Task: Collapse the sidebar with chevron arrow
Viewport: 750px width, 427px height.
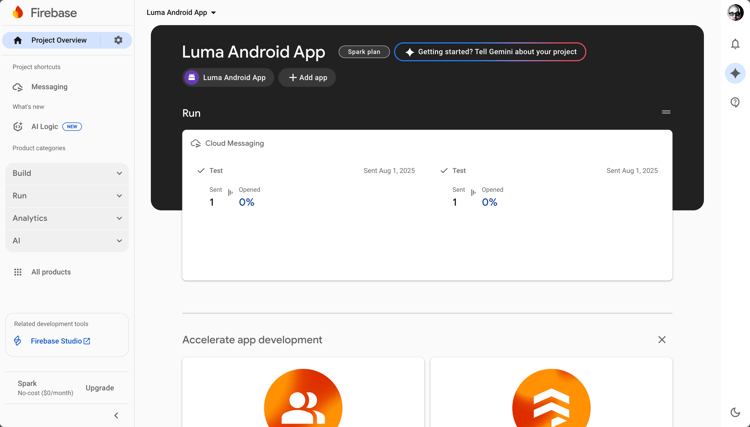Action: (x=116, y=416)
